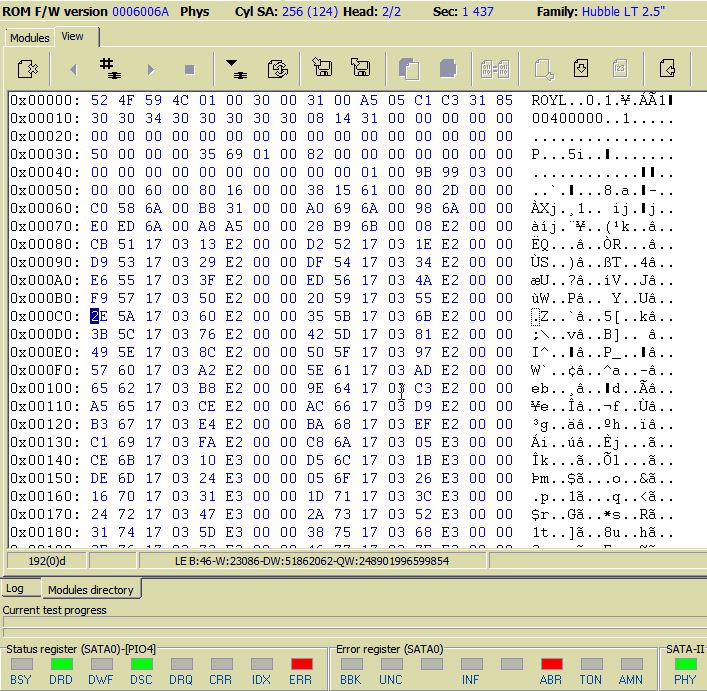
Task: Click the page with left-arrow icon at toolbar end
Action: pos(667,69)
